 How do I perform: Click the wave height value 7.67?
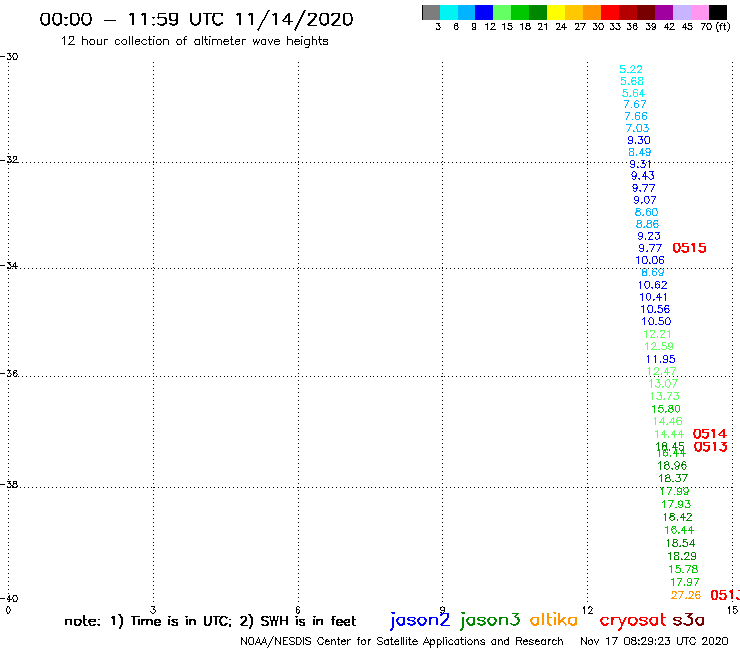635,104
